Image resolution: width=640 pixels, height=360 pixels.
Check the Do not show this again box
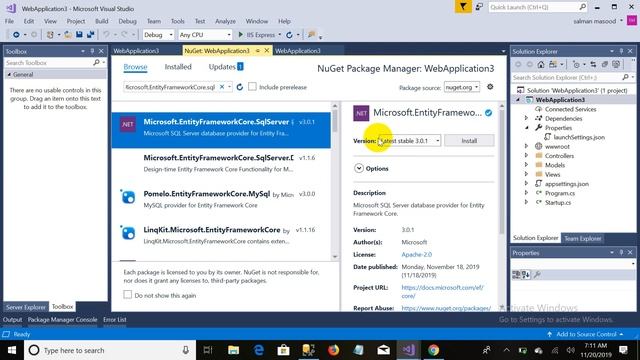[128, 295]
